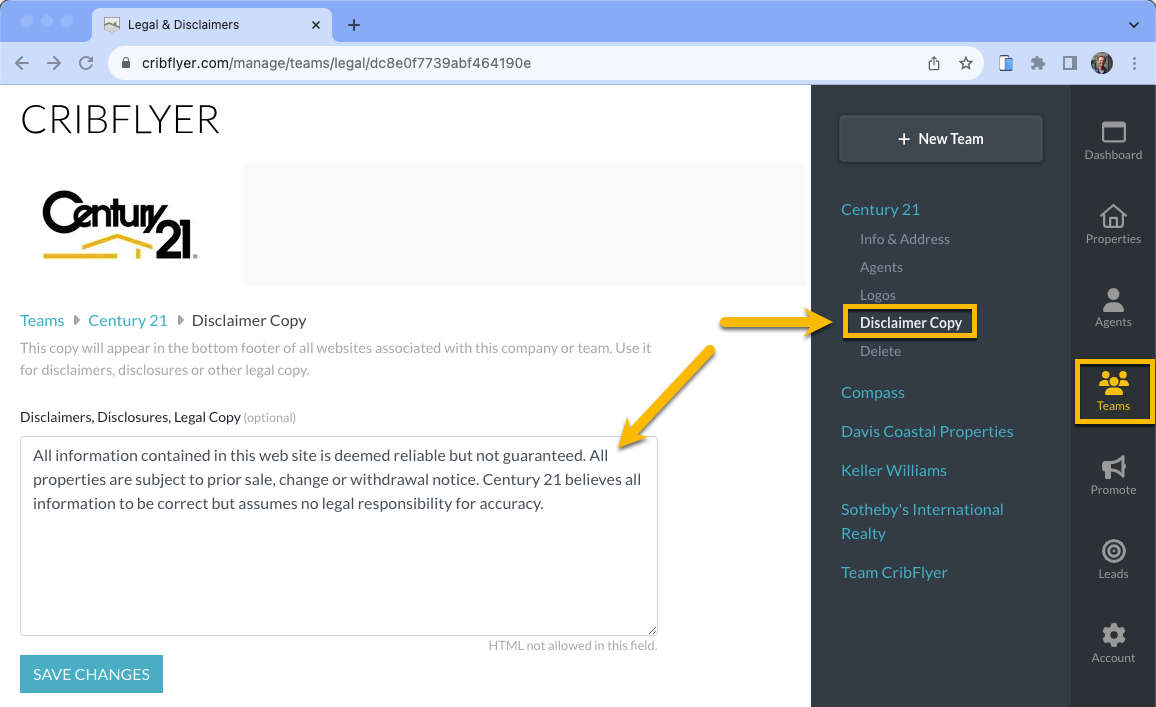Click the browser address bar URL
Image resolution: width=1156 pixels, height=707 pixels.
[x=336, y=63]
